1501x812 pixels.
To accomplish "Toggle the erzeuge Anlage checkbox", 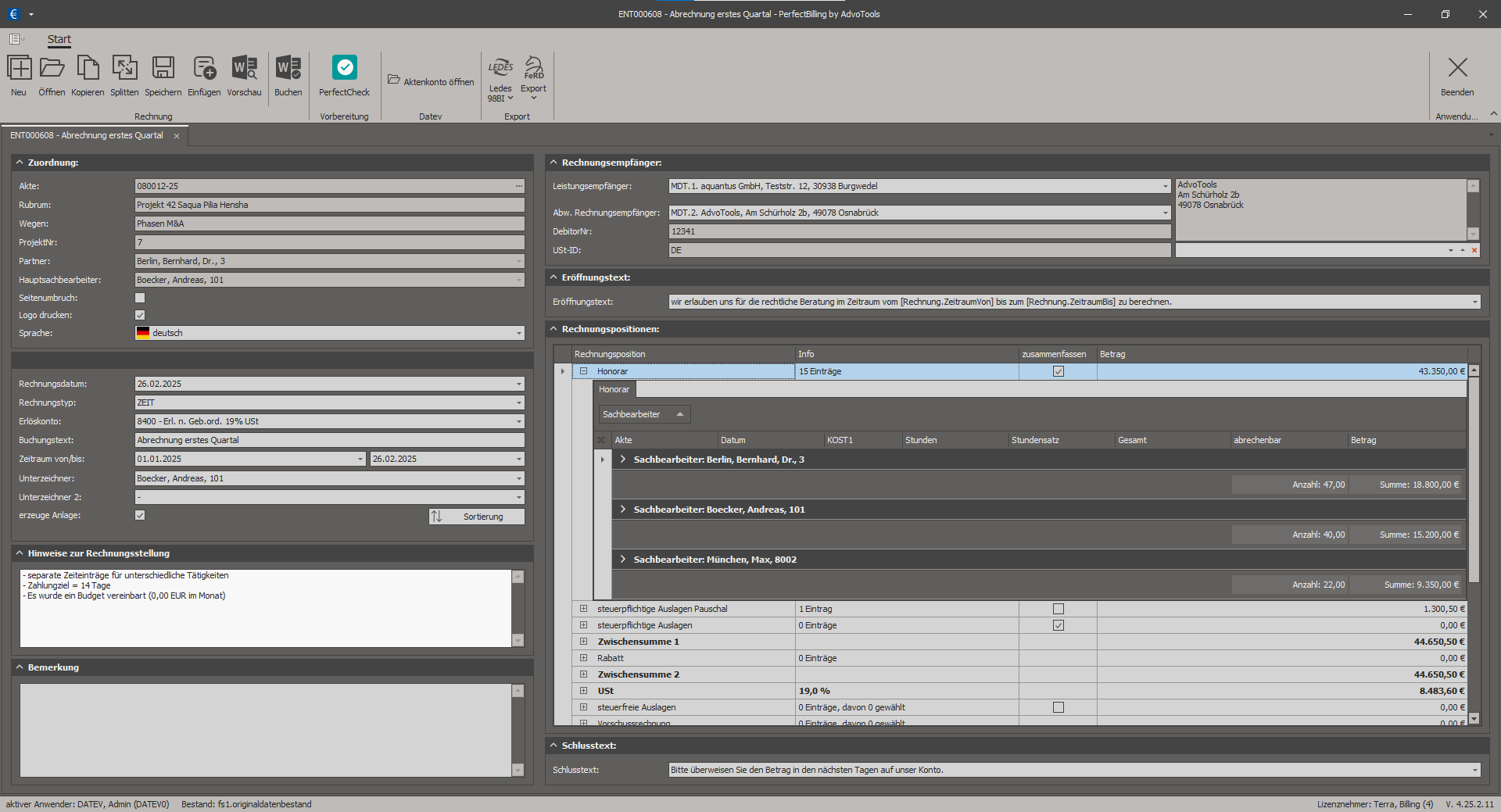I will click(140, 515).
